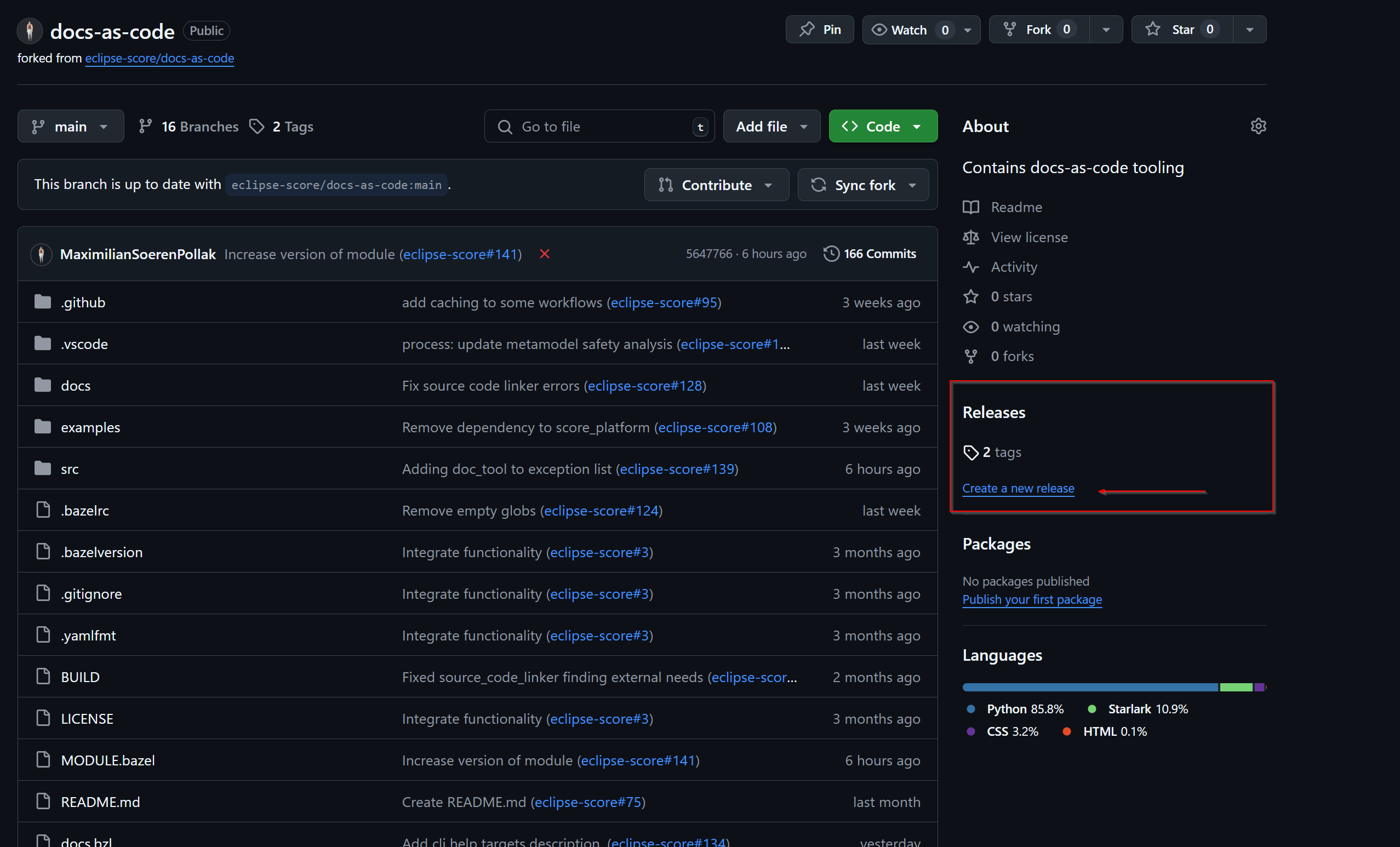Open the main branch dropdown
The width and height of the screenshot is (1400, 847).
coord(71,126)
